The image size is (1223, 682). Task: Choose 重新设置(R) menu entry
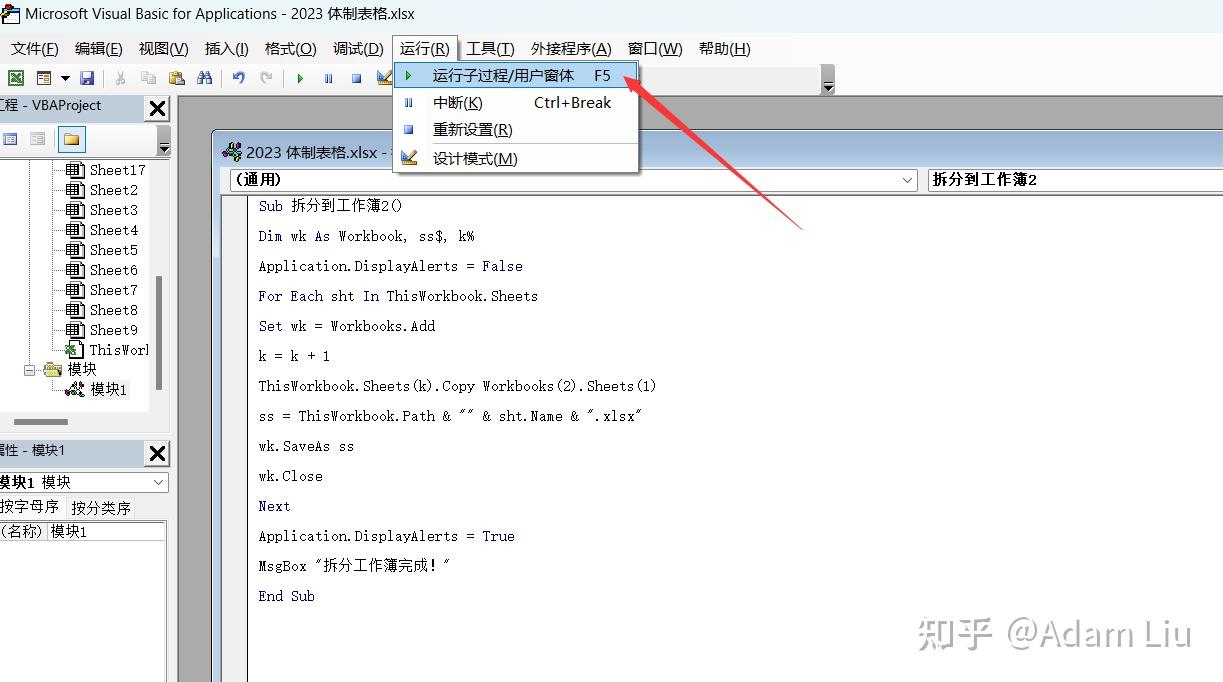tap(516, 129)
